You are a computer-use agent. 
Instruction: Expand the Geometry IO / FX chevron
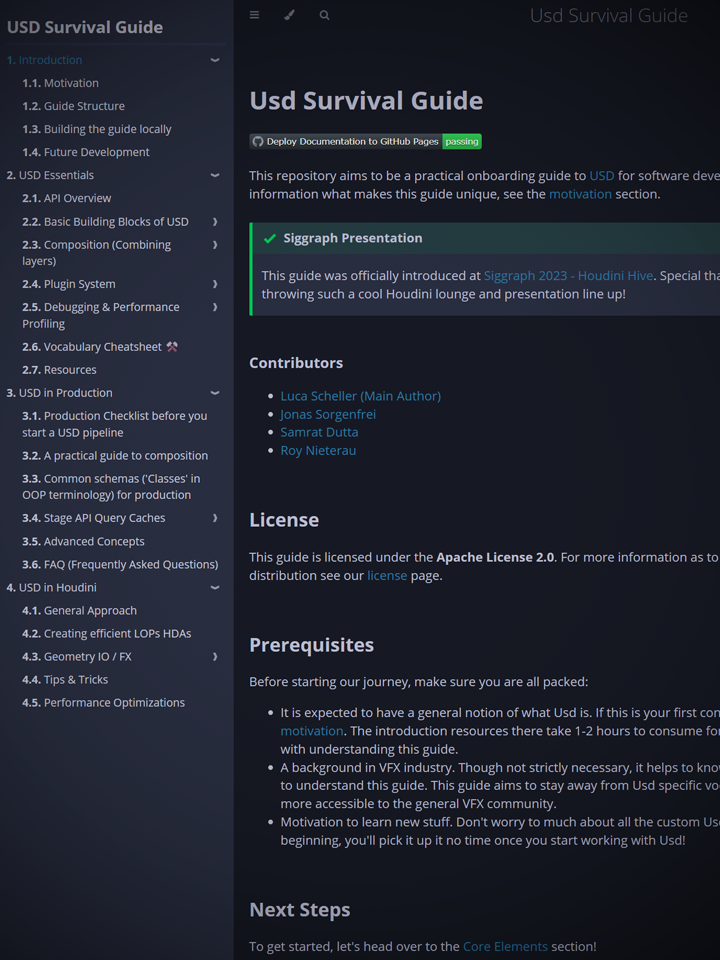tap(215, 657)
